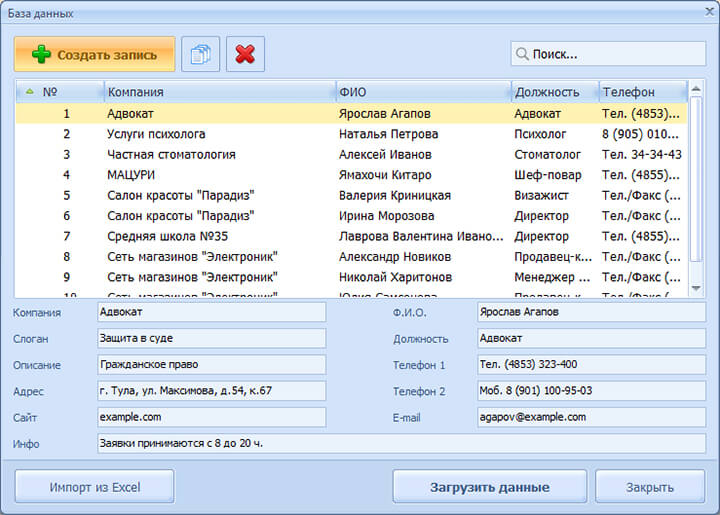Click the E-mail field with agapov@example.com
Image resolution: width=720 pixels, height=515 pixels.
[590, 417]
